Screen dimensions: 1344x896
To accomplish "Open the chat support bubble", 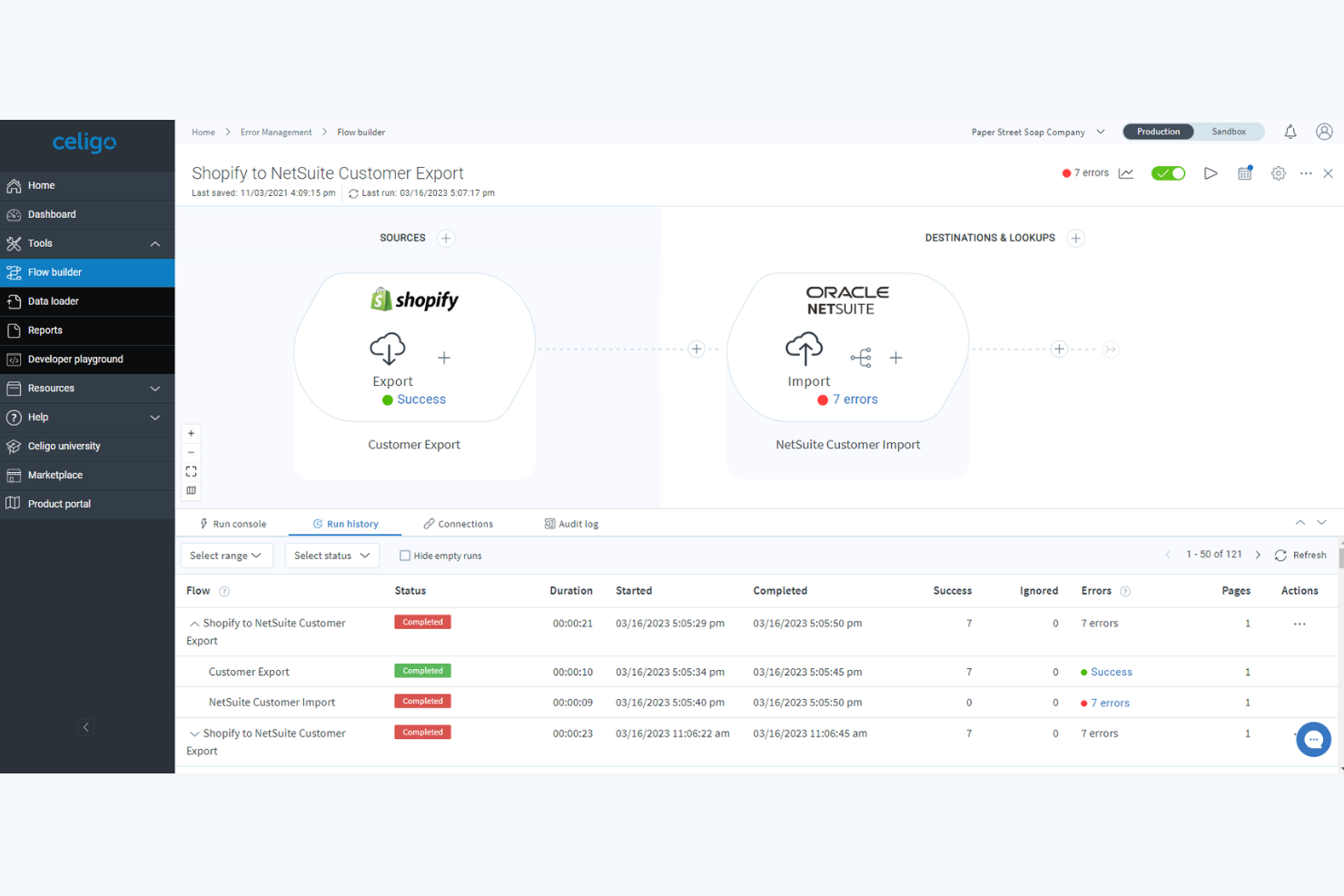I will [1313, 740].
